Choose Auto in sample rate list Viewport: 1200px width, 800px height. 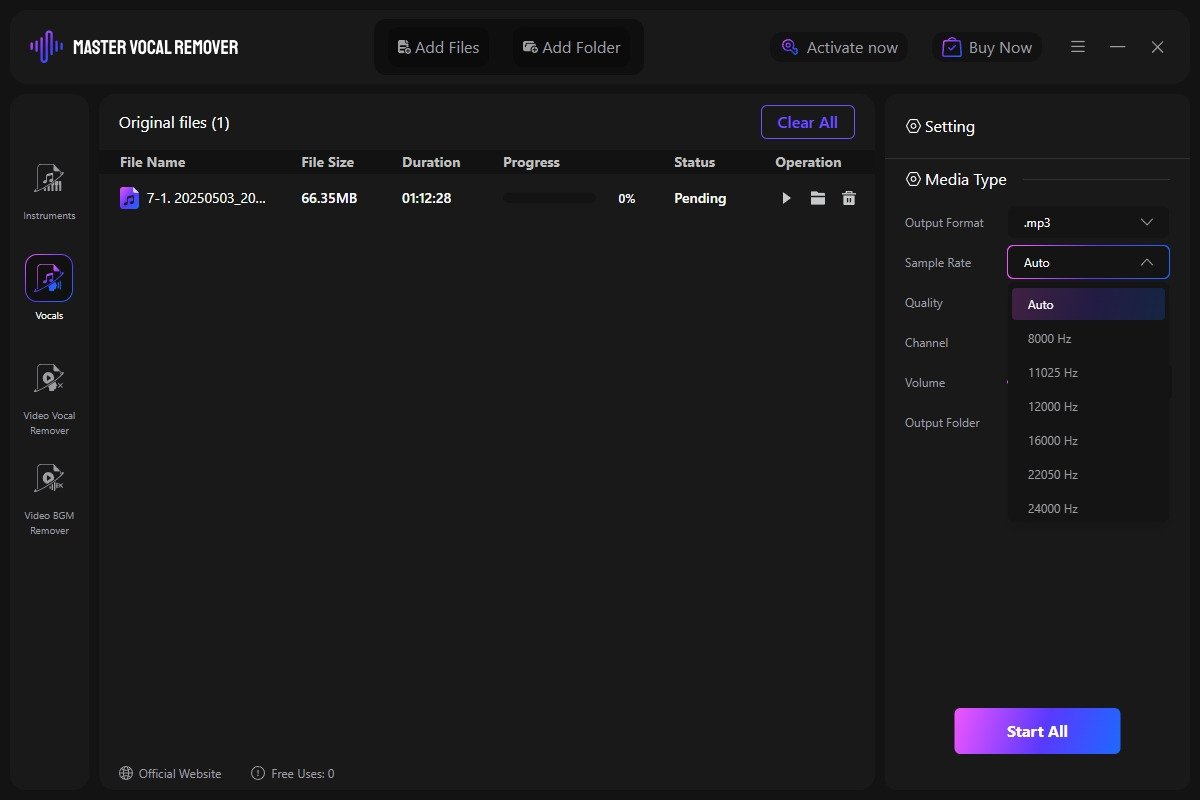pos(1087,305)
